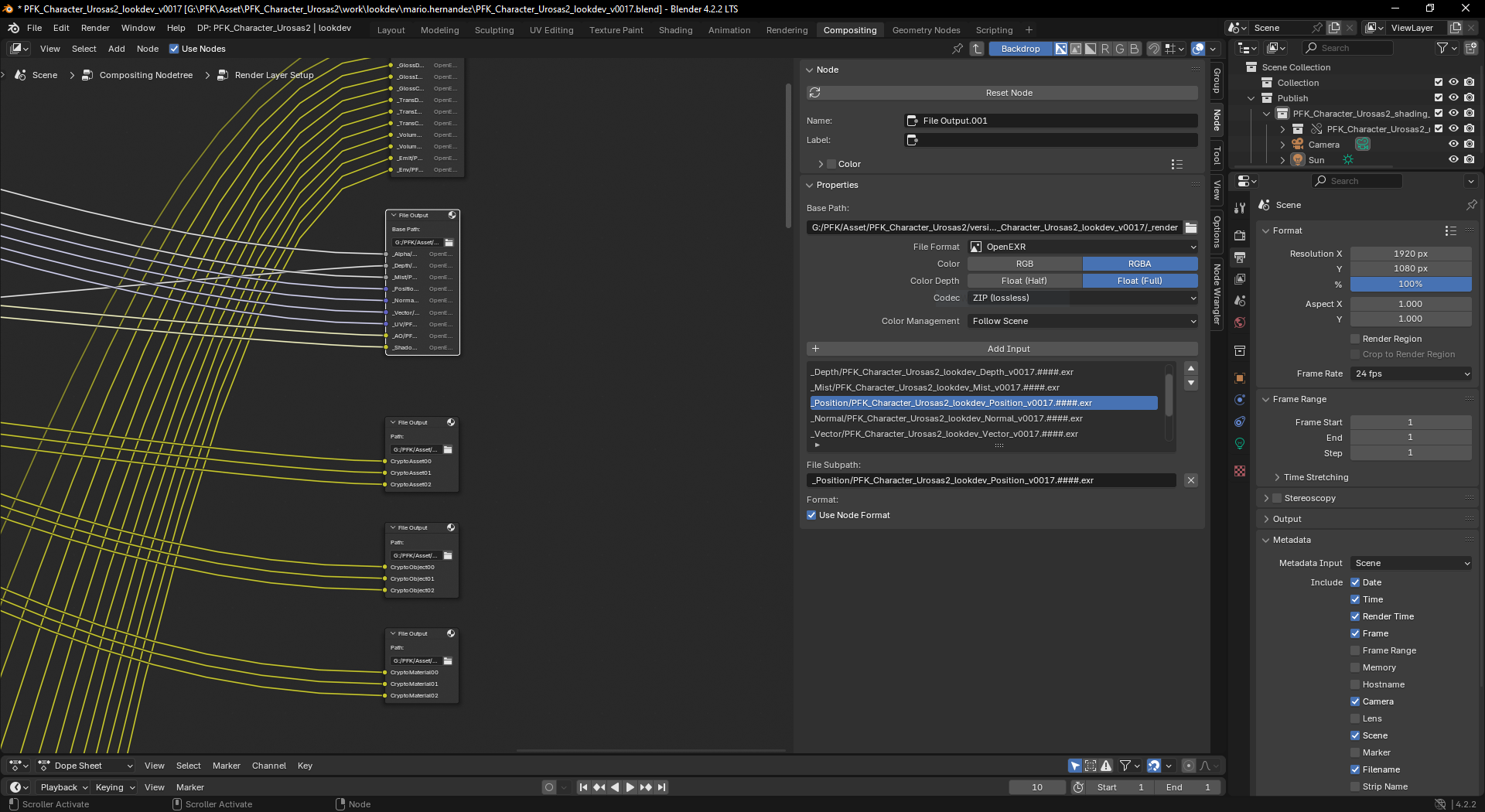
Task: Toggle the Backdrop button
Action: point(1020,49)
